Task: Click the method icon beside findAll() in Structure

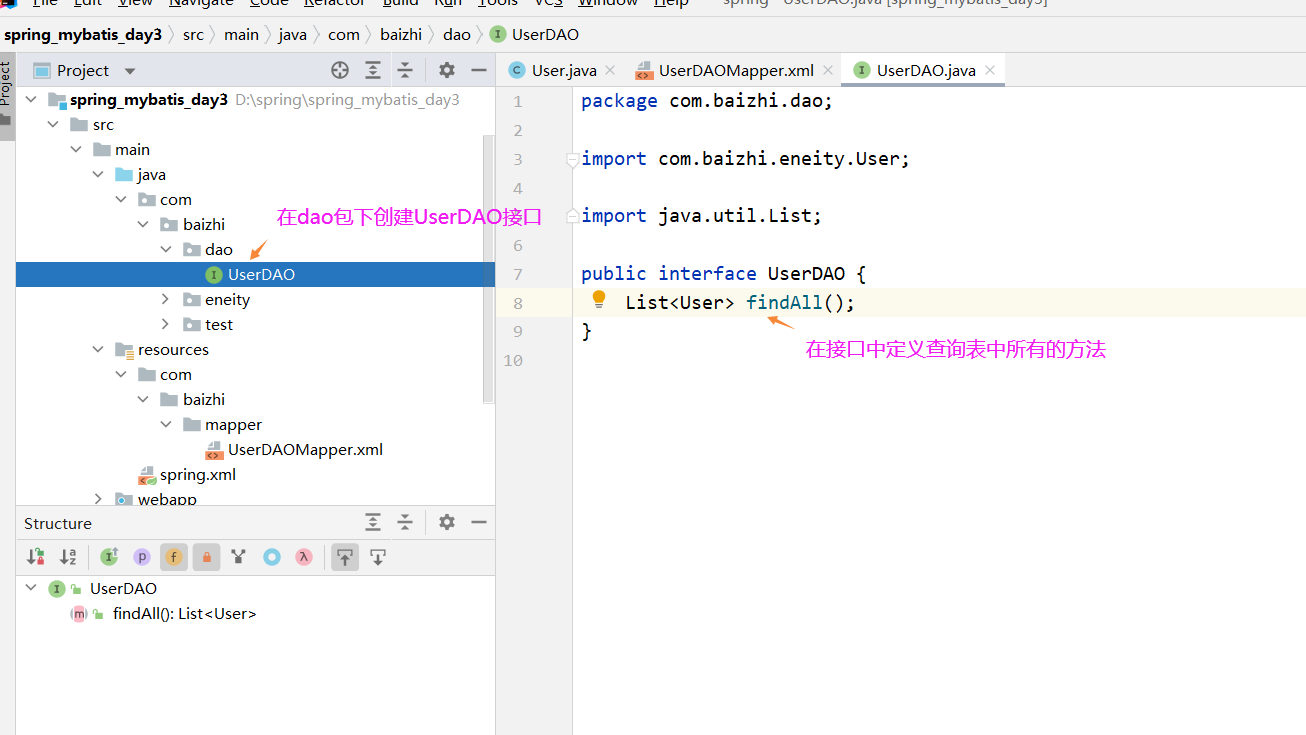Action: (x=78, y=614)
